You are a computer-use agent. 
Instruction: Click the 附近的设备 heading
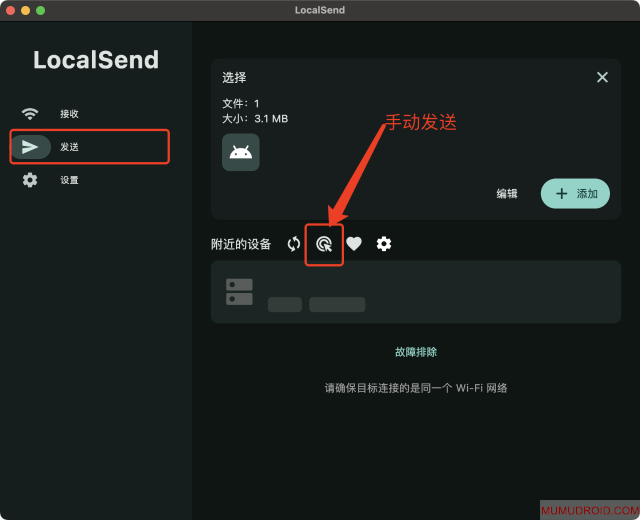[x=241, y=244]
